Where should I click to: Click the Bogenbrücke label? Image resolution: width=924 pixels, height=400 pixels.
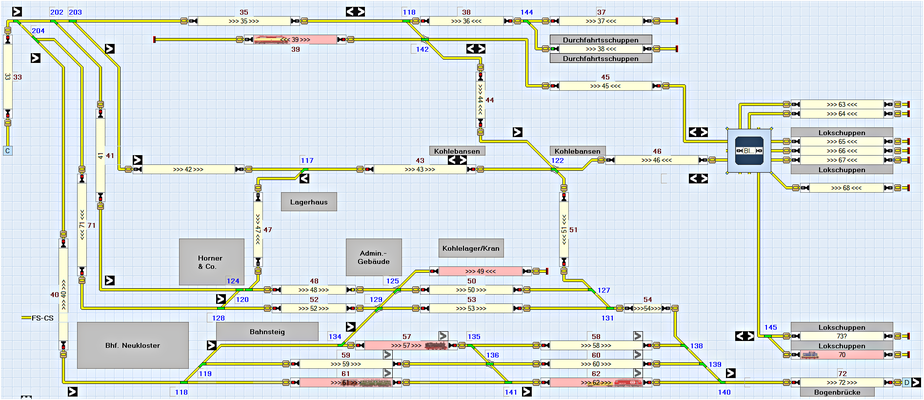[837, 392]
